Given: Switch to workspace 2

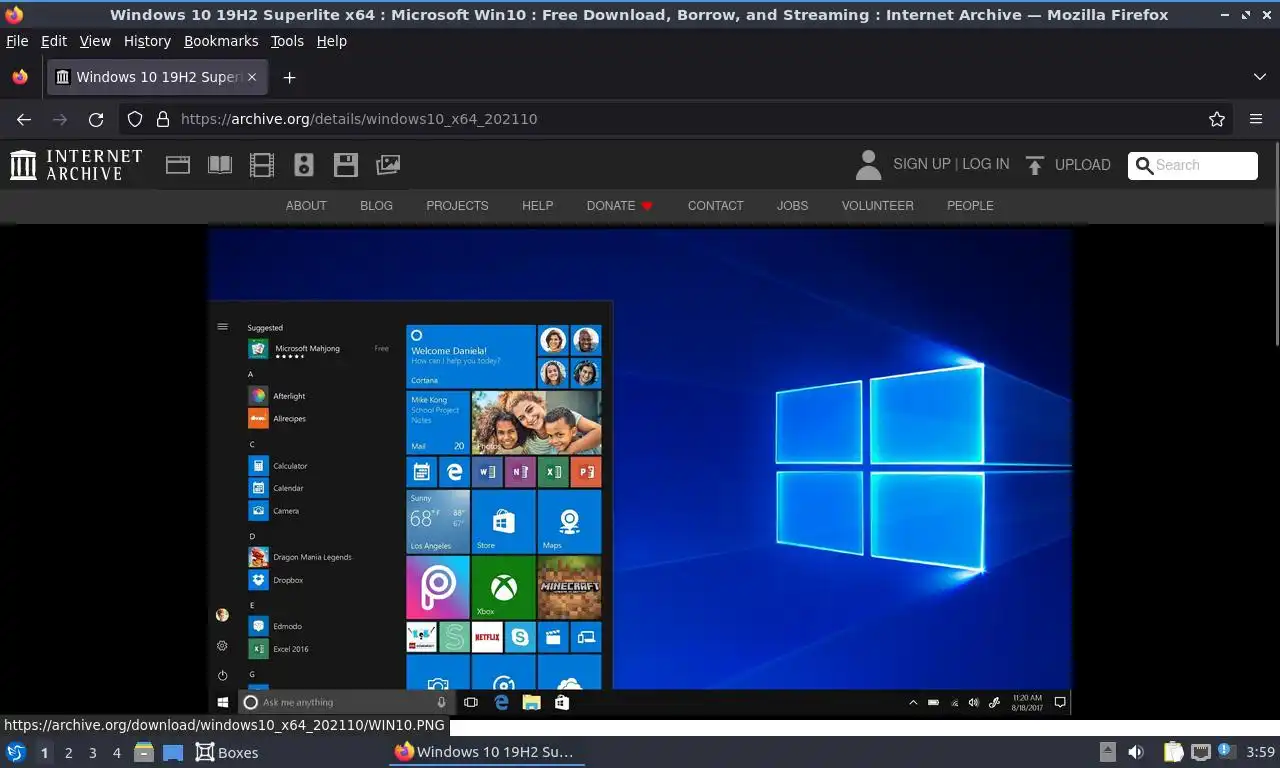Looking at the screenshot, I should 68,753.
